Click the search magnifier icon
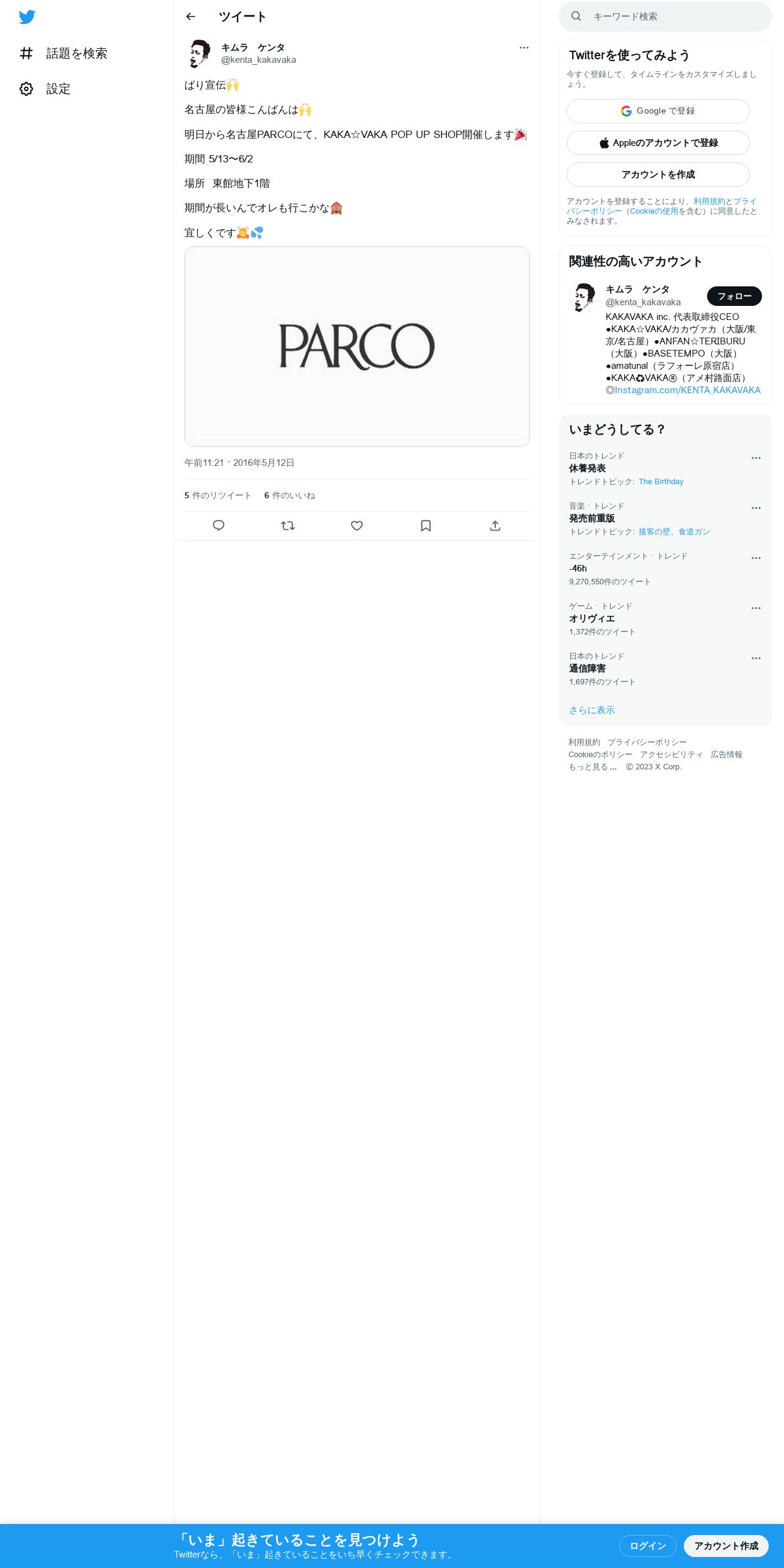Image resolution: width=784 pixels, height=1568 pixels. 576,16
